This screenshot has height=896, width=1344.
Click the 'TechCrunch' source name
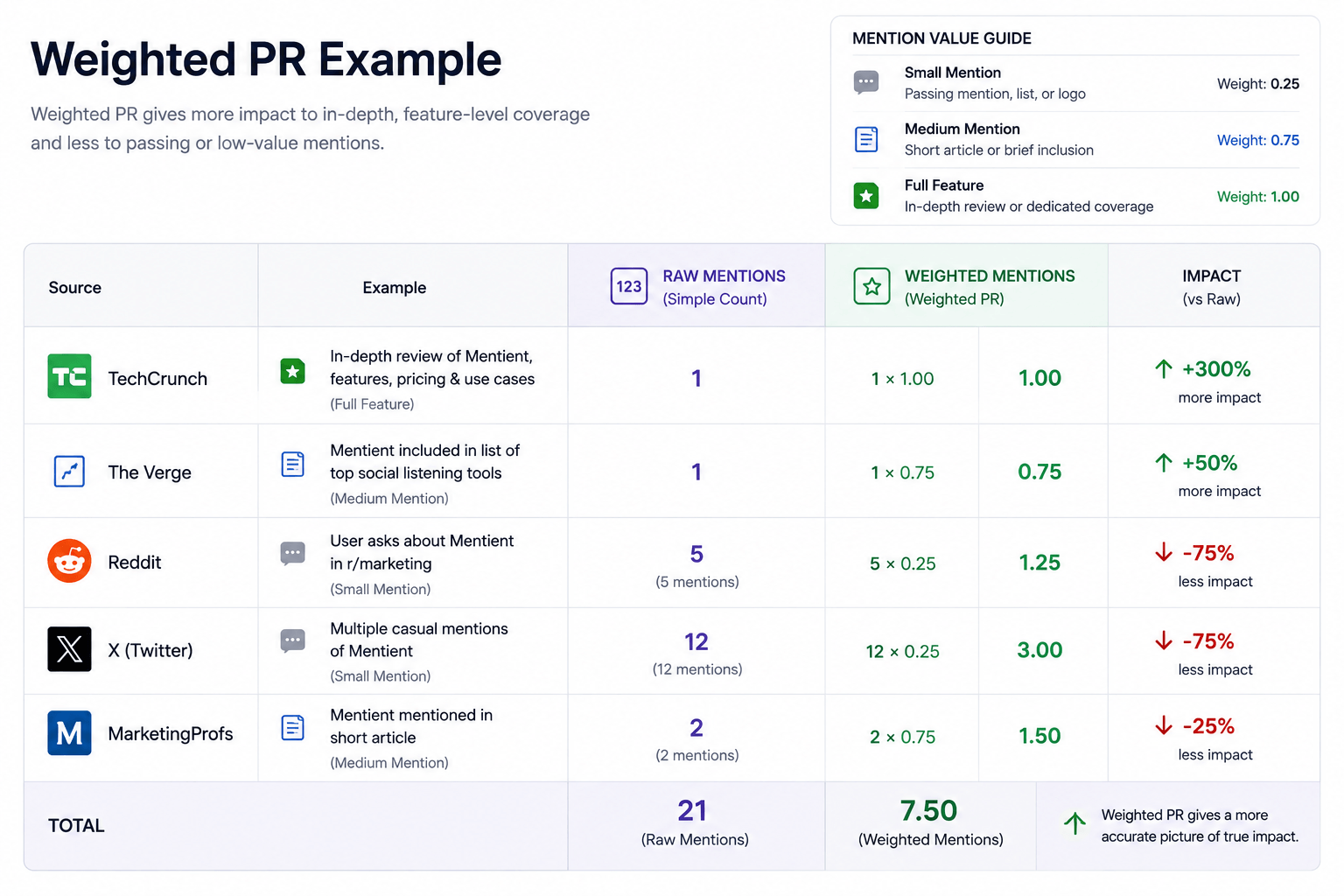157,378
